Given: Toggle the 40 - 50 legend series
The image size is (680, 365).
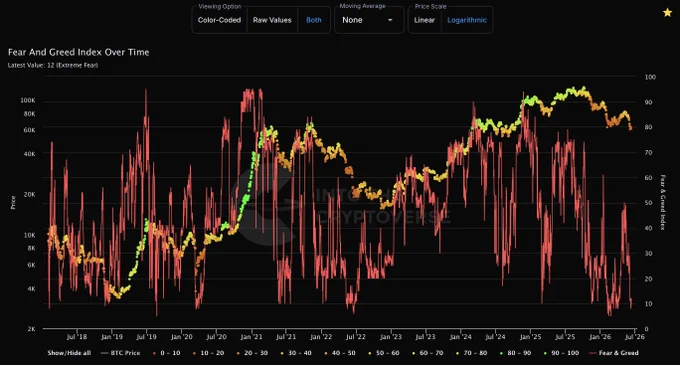Looking at the screenshot, I should tap(340, 353).
